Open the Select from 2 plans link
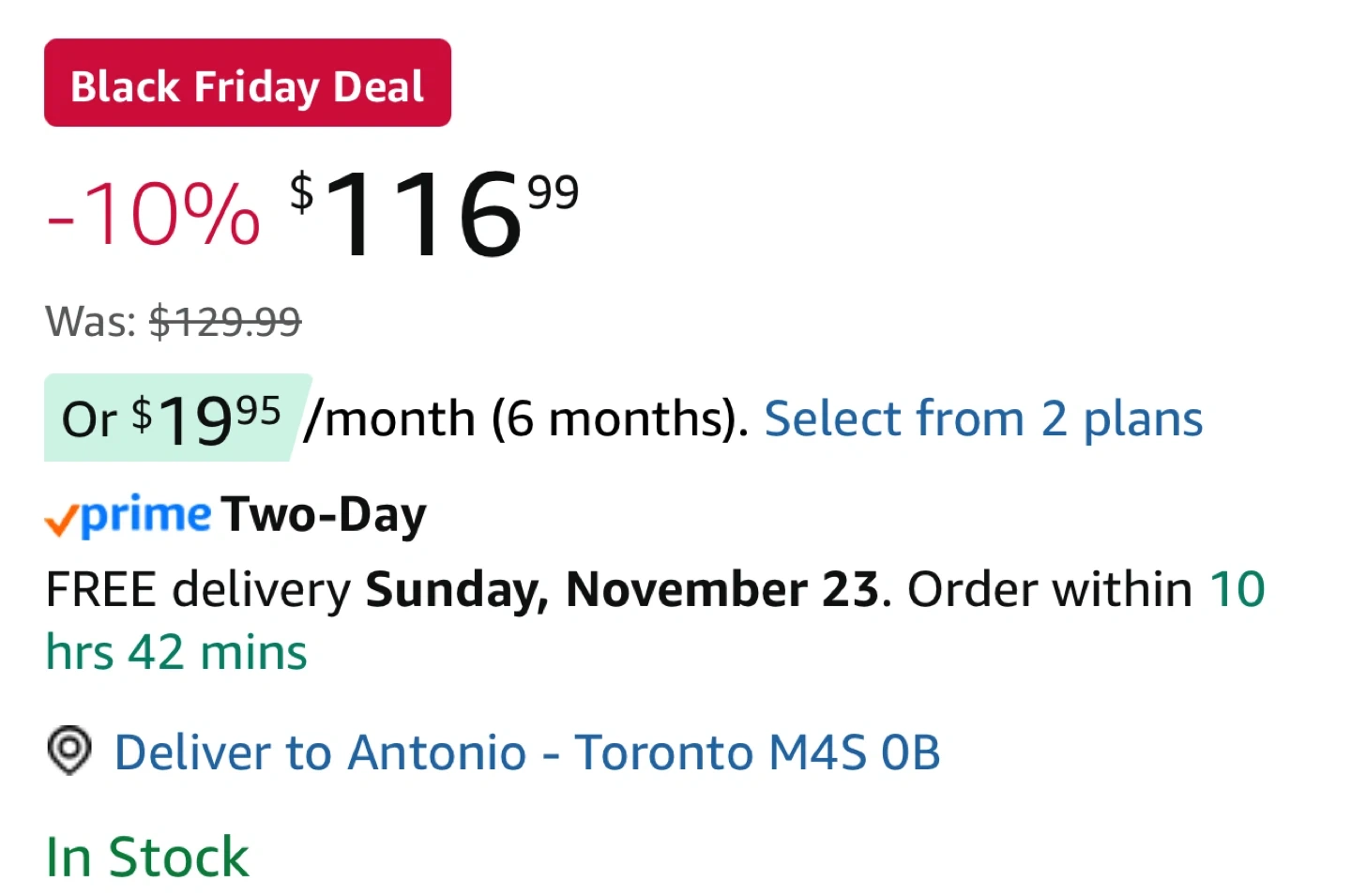1351x896 pixels. (982, 418)
